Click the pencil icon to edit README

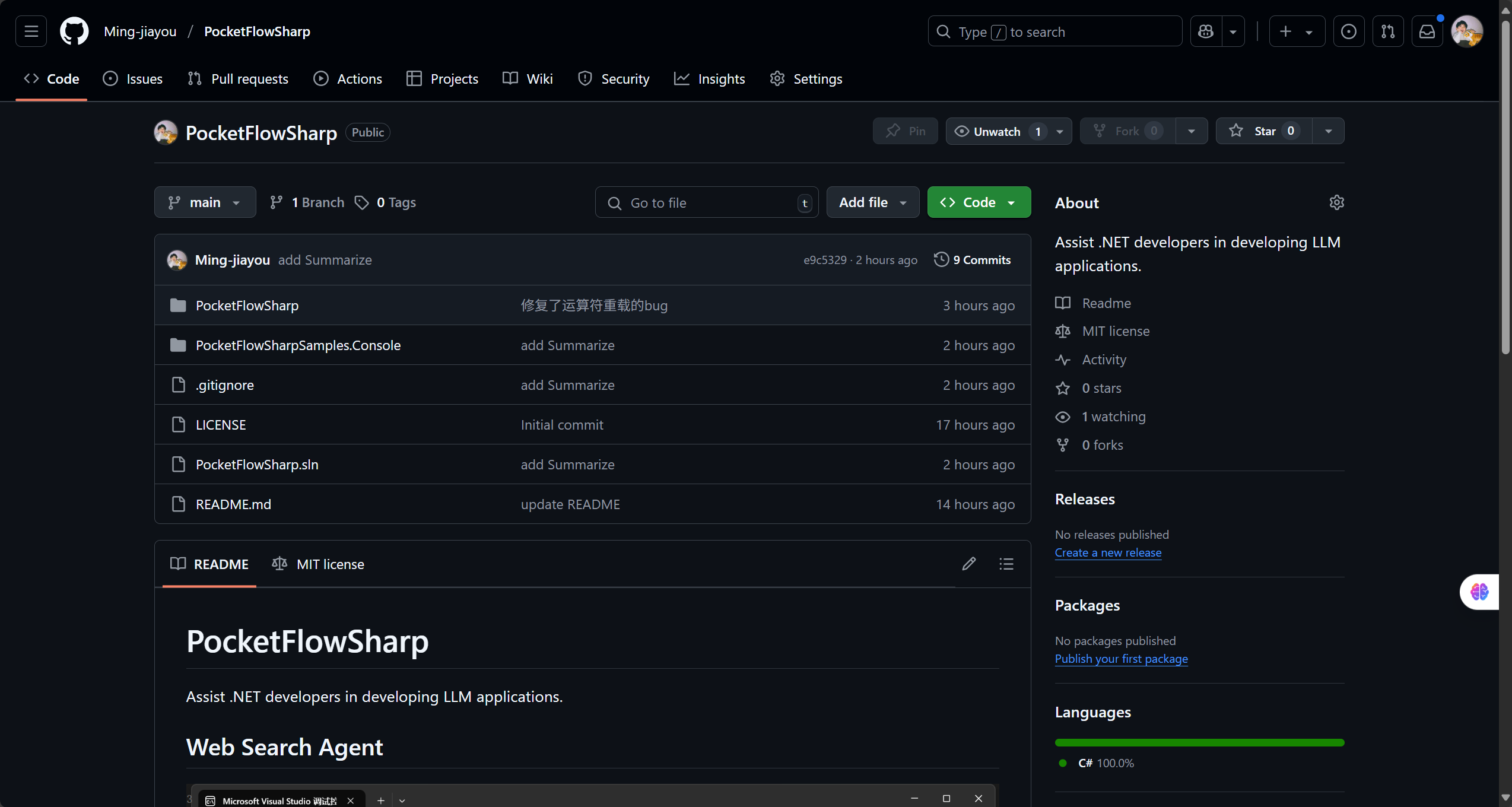(x=968, y=564)
